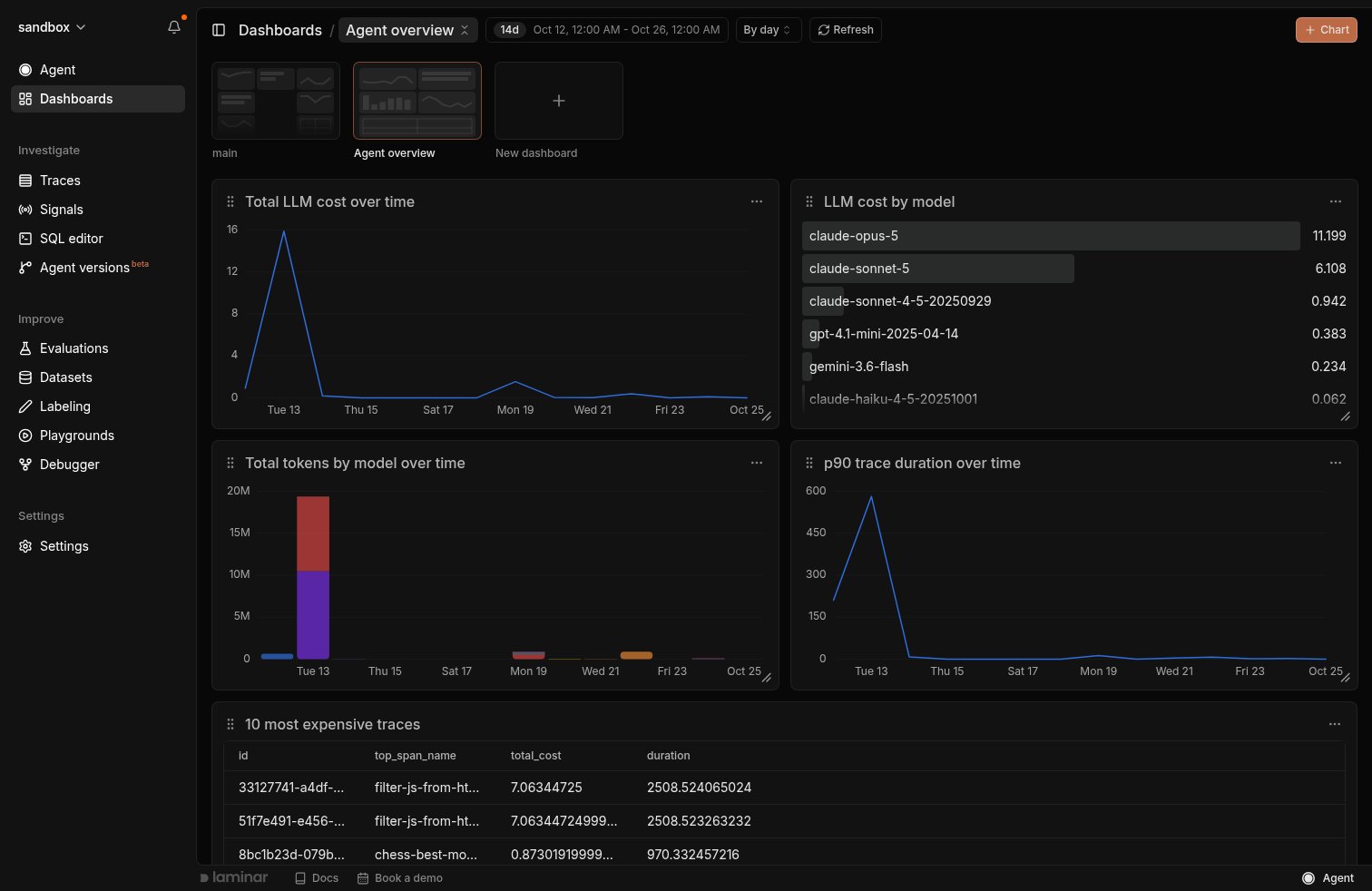Open options menu for LLM cost by model
The width and height of the screenshot is (1372, 891).
[x=1336, y=201]
